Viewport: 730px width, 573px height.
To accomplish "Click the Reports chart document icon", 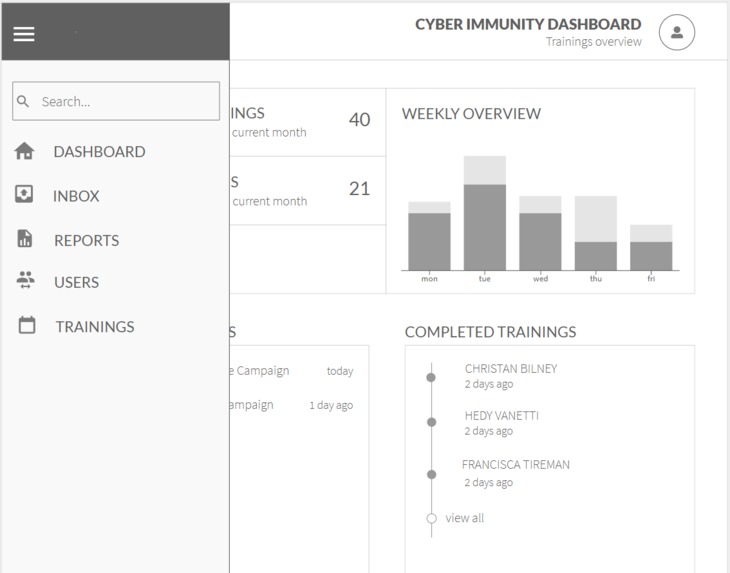I will coord(25,238).
